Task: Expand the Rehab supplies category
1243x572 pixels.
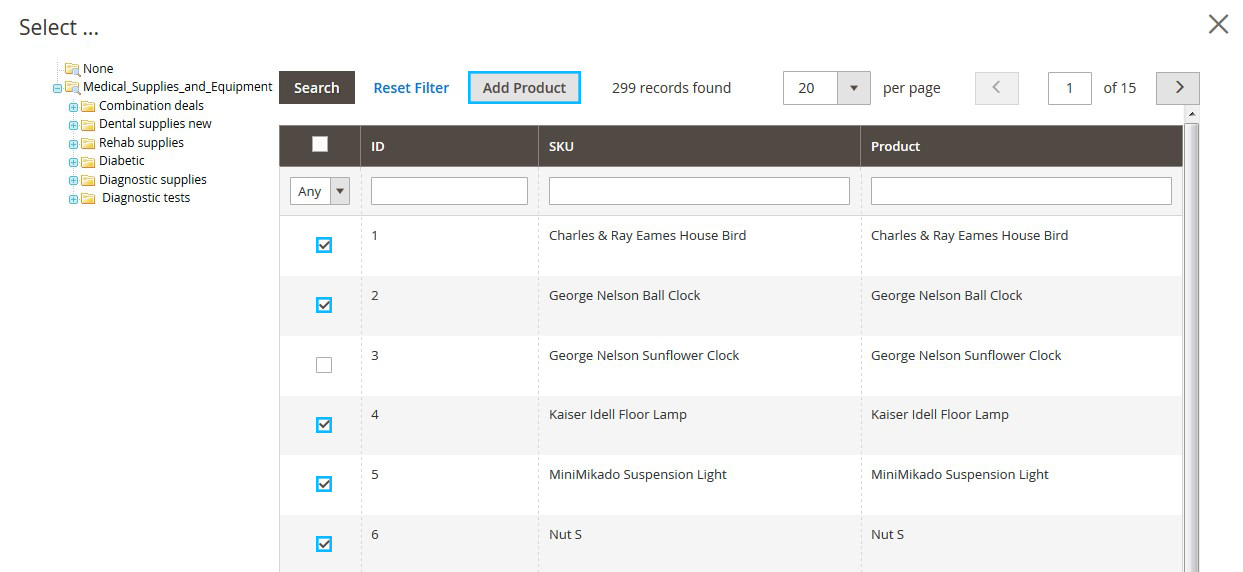Action: pyautogui.click(x=73, y=144)
